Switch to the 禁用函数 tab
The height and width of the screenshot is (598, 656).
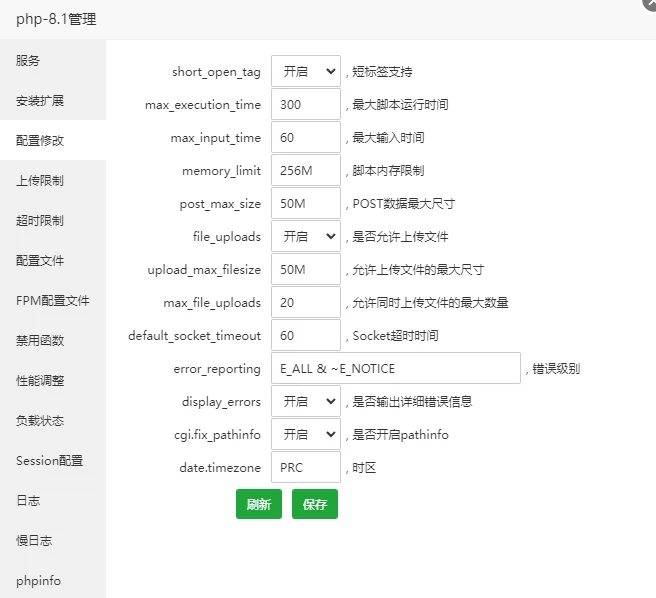coord(53,340)
